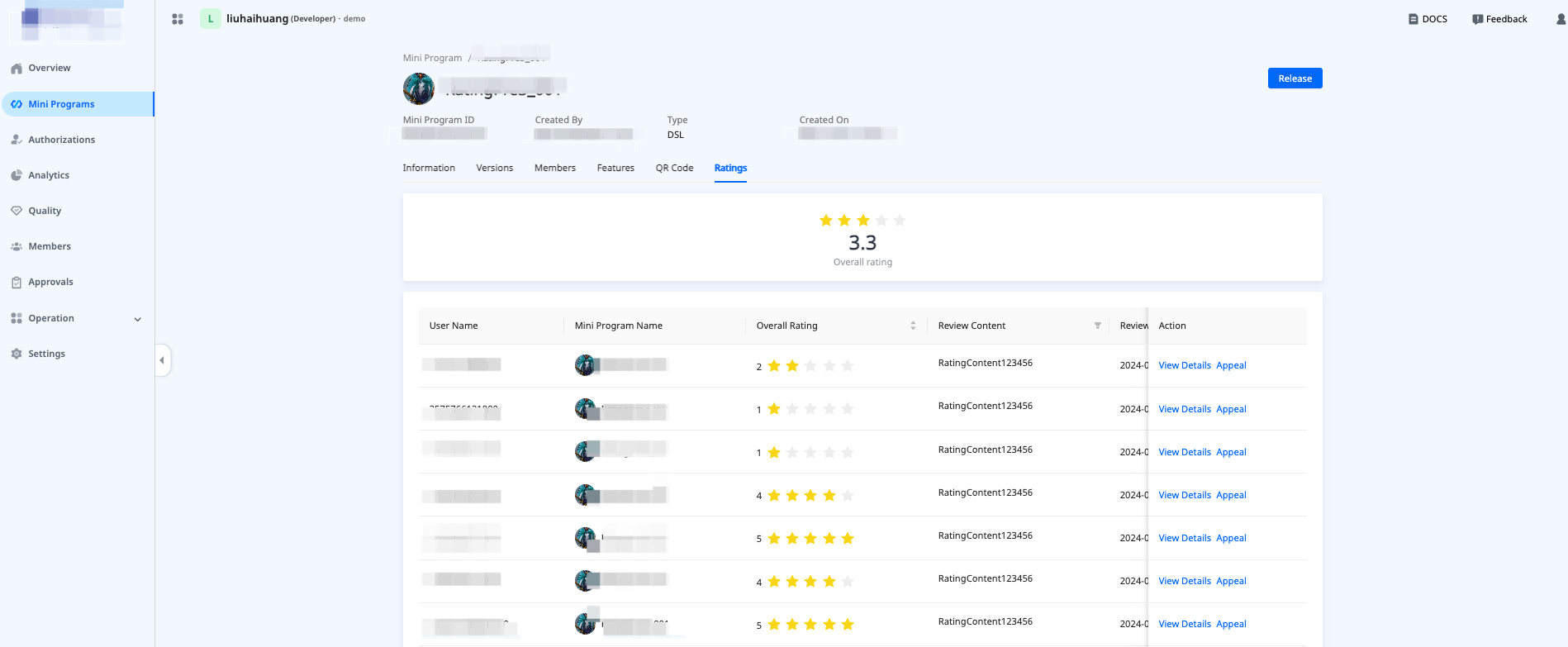
Task: Click the mini program avatar thumbnail in header
Action: coord(419,88)
